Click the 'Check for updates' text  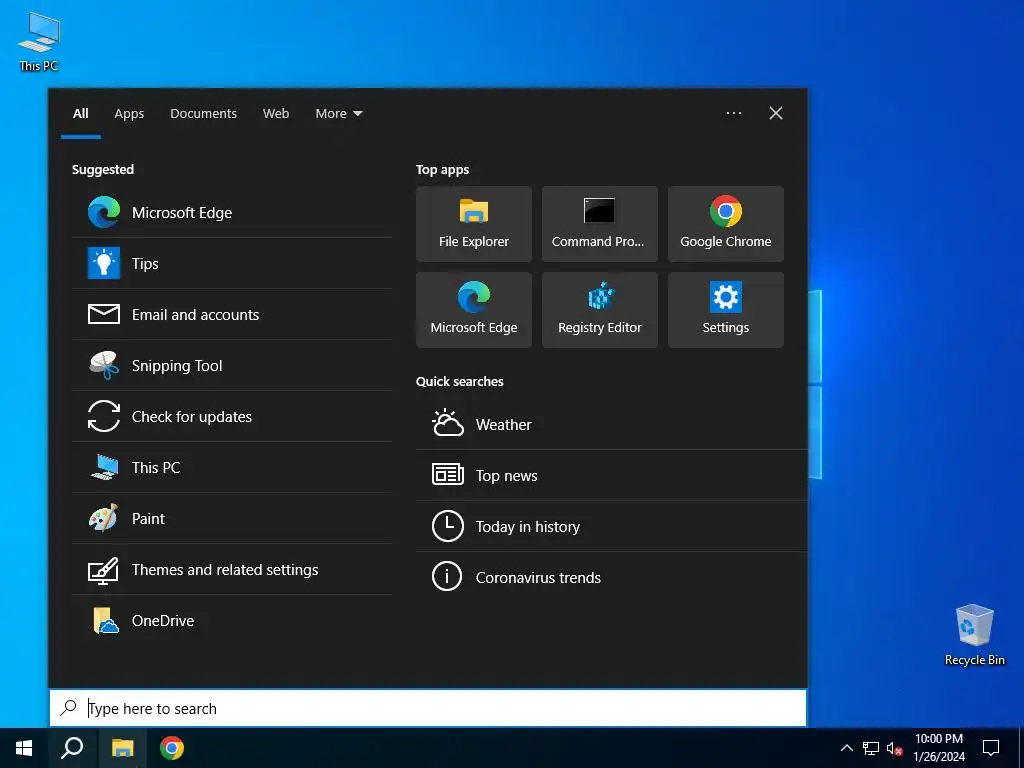pos(191,417)
